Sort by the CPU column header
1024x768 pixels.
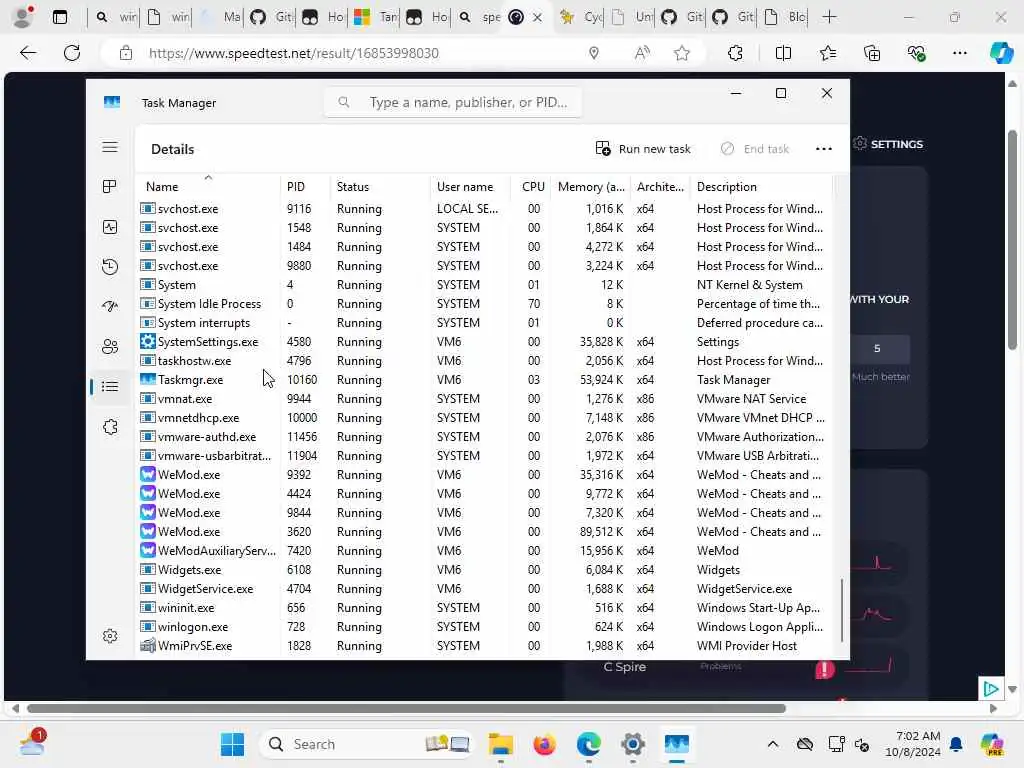coord(531,186)
